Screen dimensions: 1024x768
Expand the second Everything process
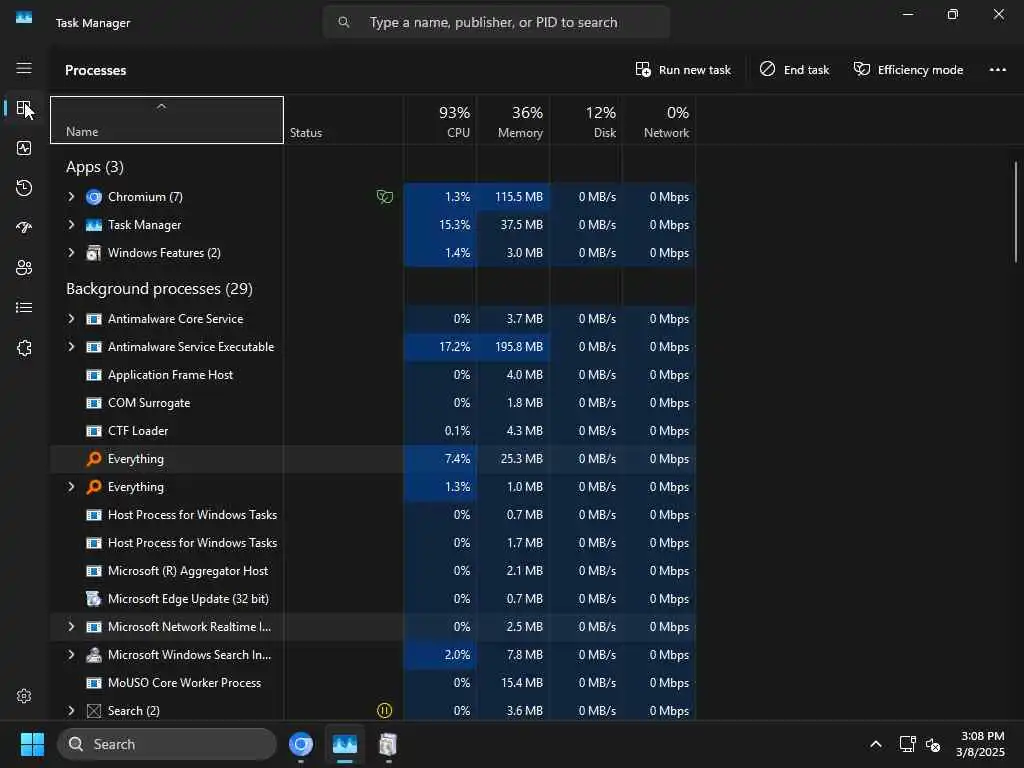[x=71, y=487]
